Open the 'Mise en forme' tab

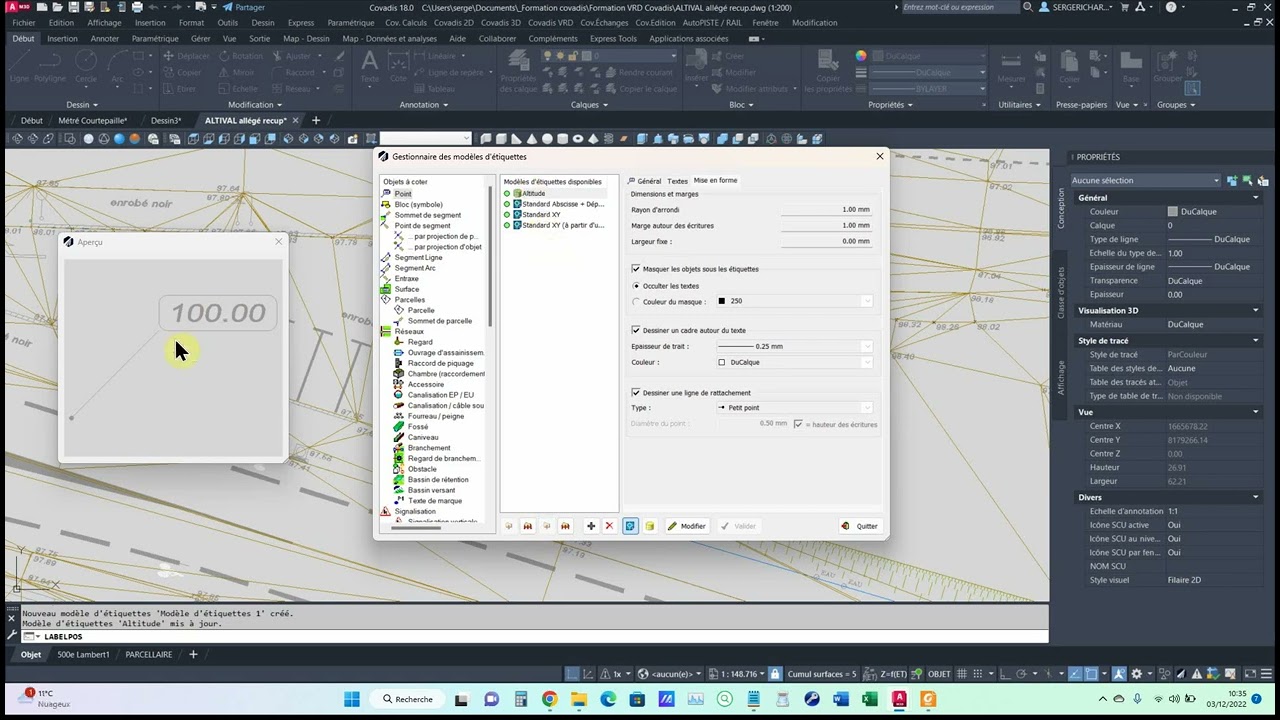(x=715, y=181)
